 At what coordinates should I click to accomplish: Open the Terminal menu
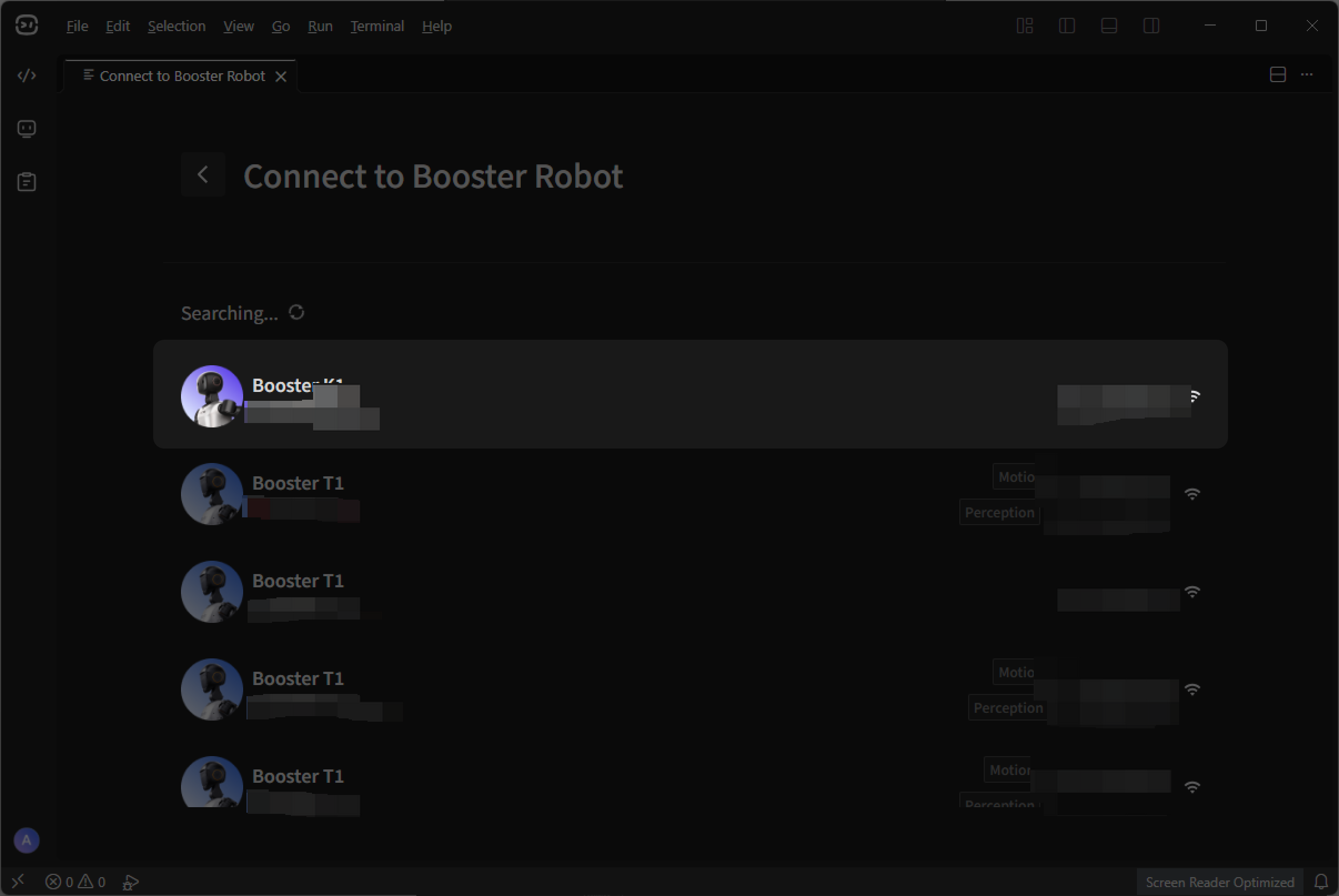point(377,26)
